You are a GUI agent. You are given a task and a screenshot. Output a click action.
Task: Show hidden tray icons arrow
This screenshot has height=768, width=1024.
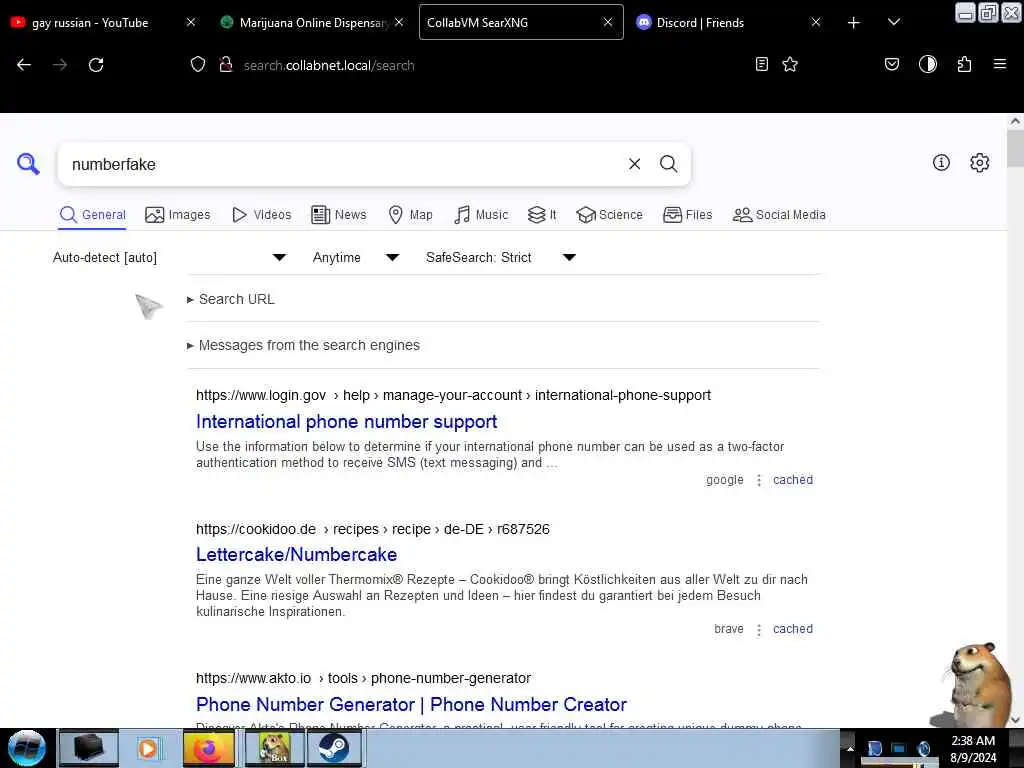[850, 748]
